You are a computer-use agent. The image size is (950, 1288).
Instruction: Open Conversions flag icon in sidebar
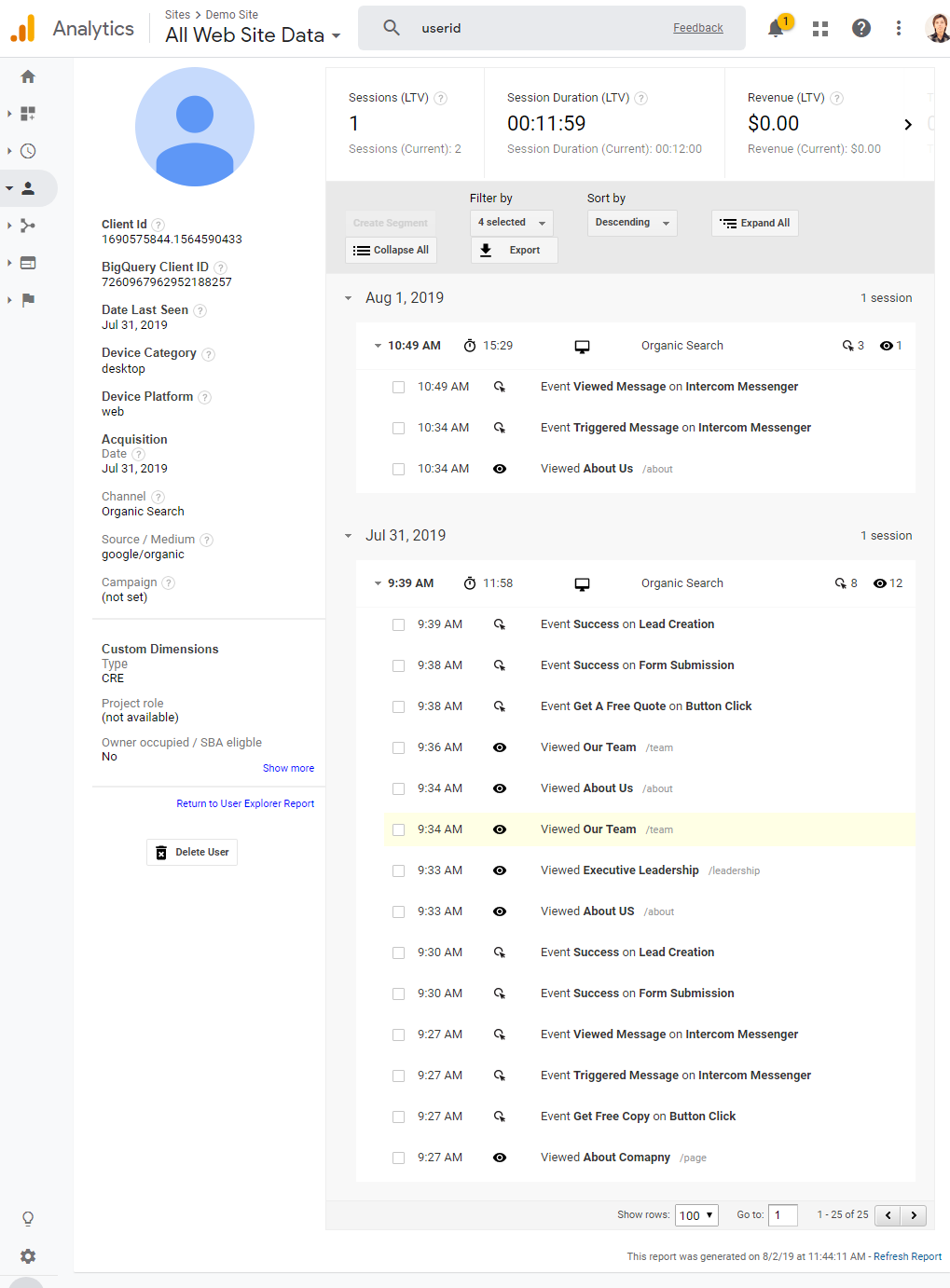click(x=28, y=300)
